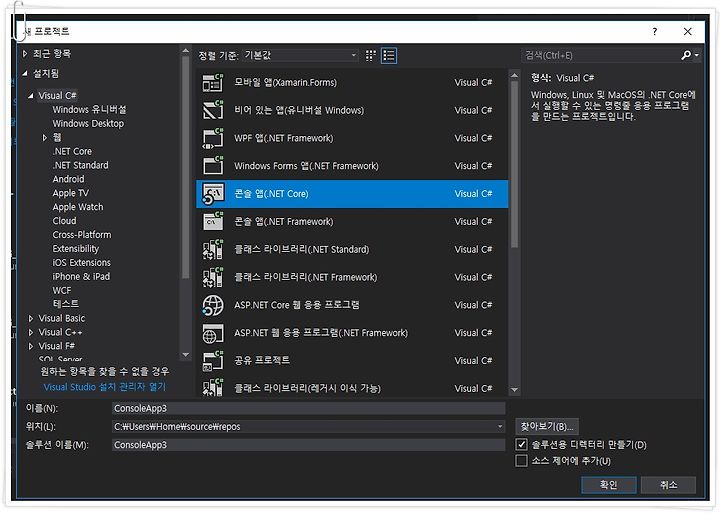720x514 pixels.
Task: Collapse the Installed (설치됨) node
Action: (x=25, y=73)
